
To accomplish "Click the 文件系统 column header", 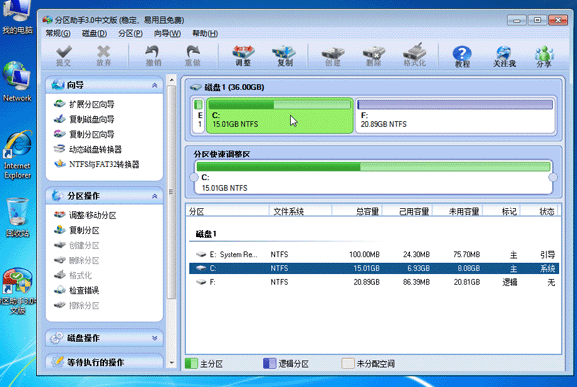I will [300, 211].
